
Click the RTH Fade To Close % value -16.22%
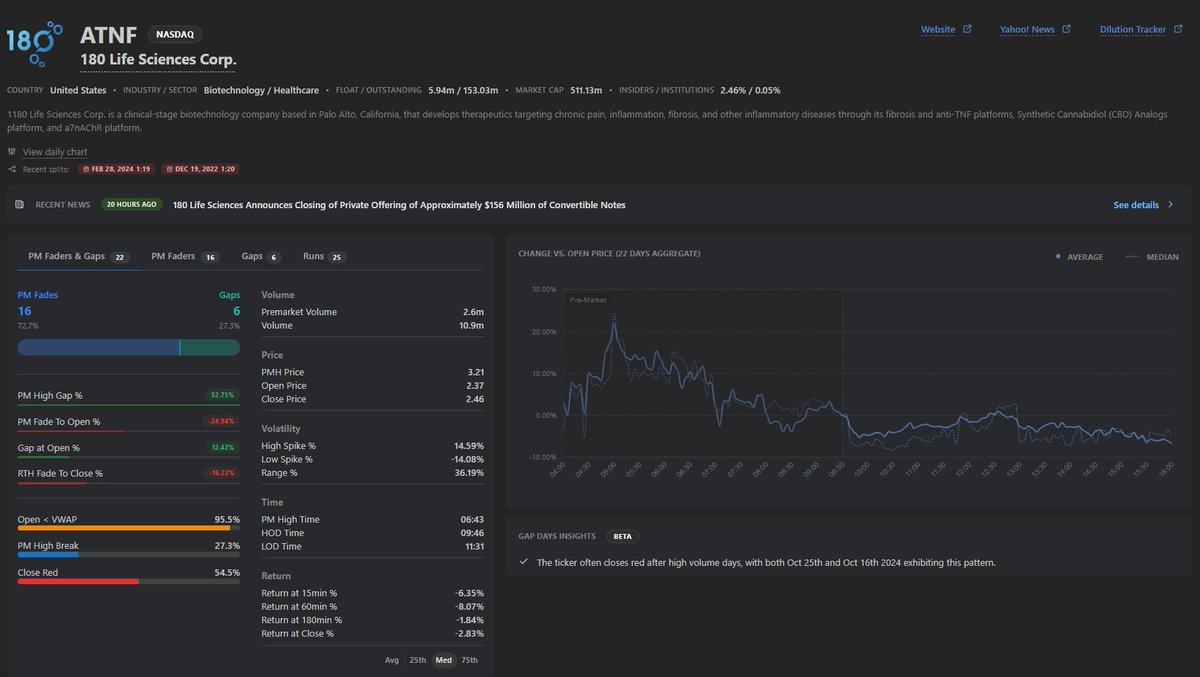[222, 473]
